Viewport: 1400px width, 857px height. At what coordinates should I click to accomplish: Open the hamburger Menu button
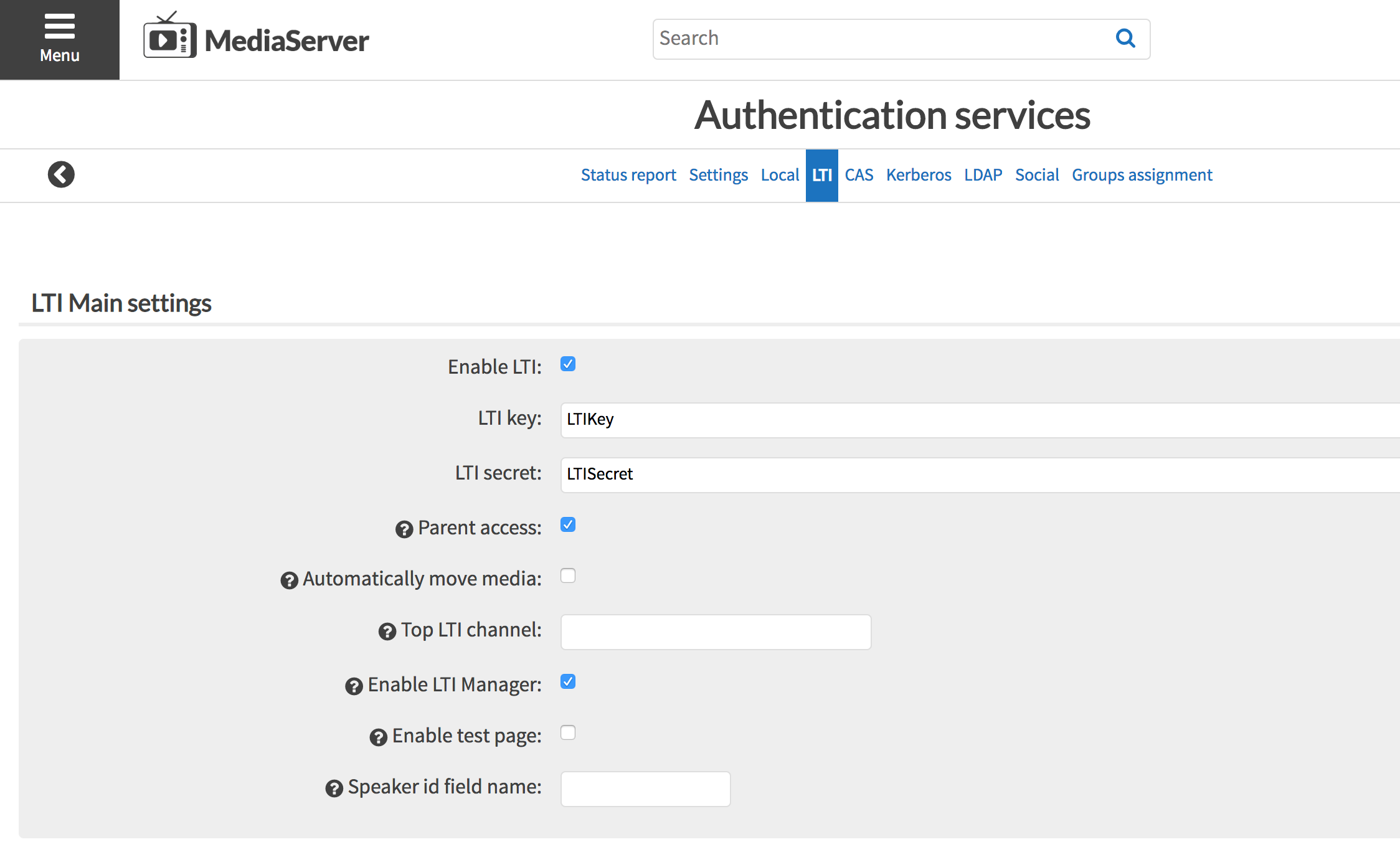[60, 39]
